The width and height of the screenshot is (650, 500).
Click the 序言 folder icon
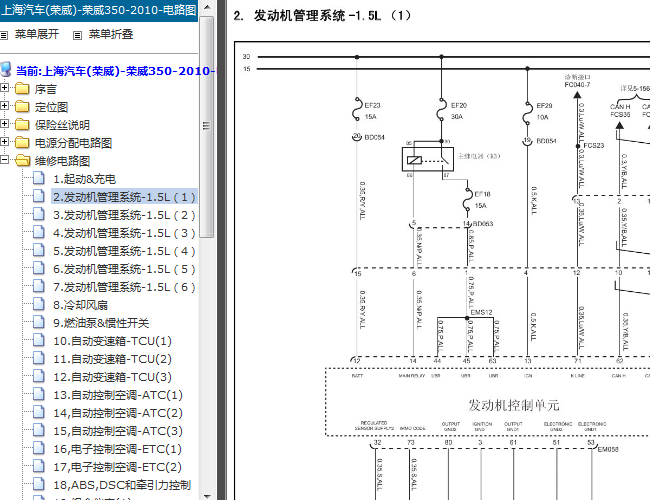[22, 89]
